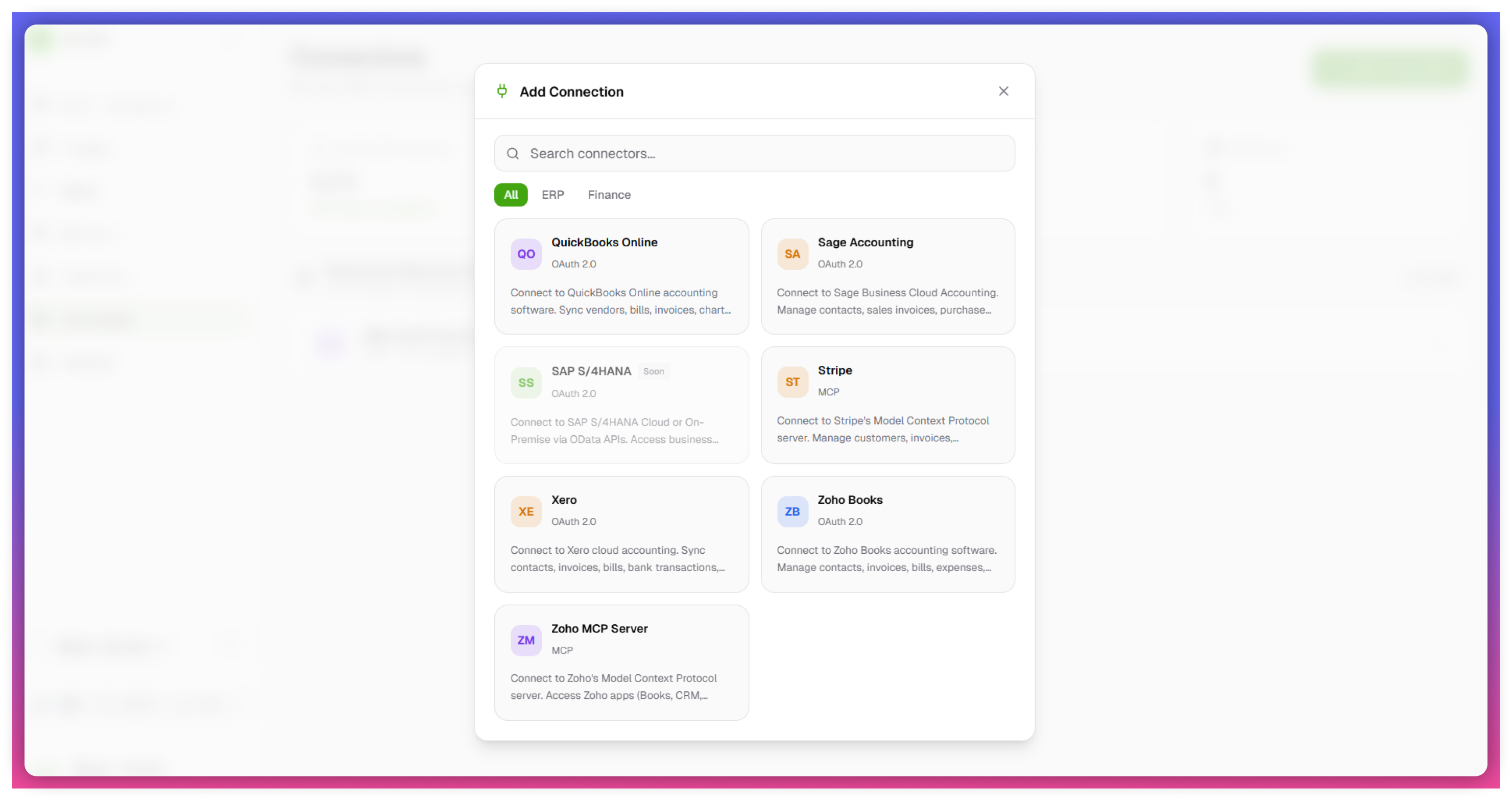Image resolution: width=1512 pixels, height=801 pixels.
Task: Click the green plug icon in header
Action: point(502,91)
